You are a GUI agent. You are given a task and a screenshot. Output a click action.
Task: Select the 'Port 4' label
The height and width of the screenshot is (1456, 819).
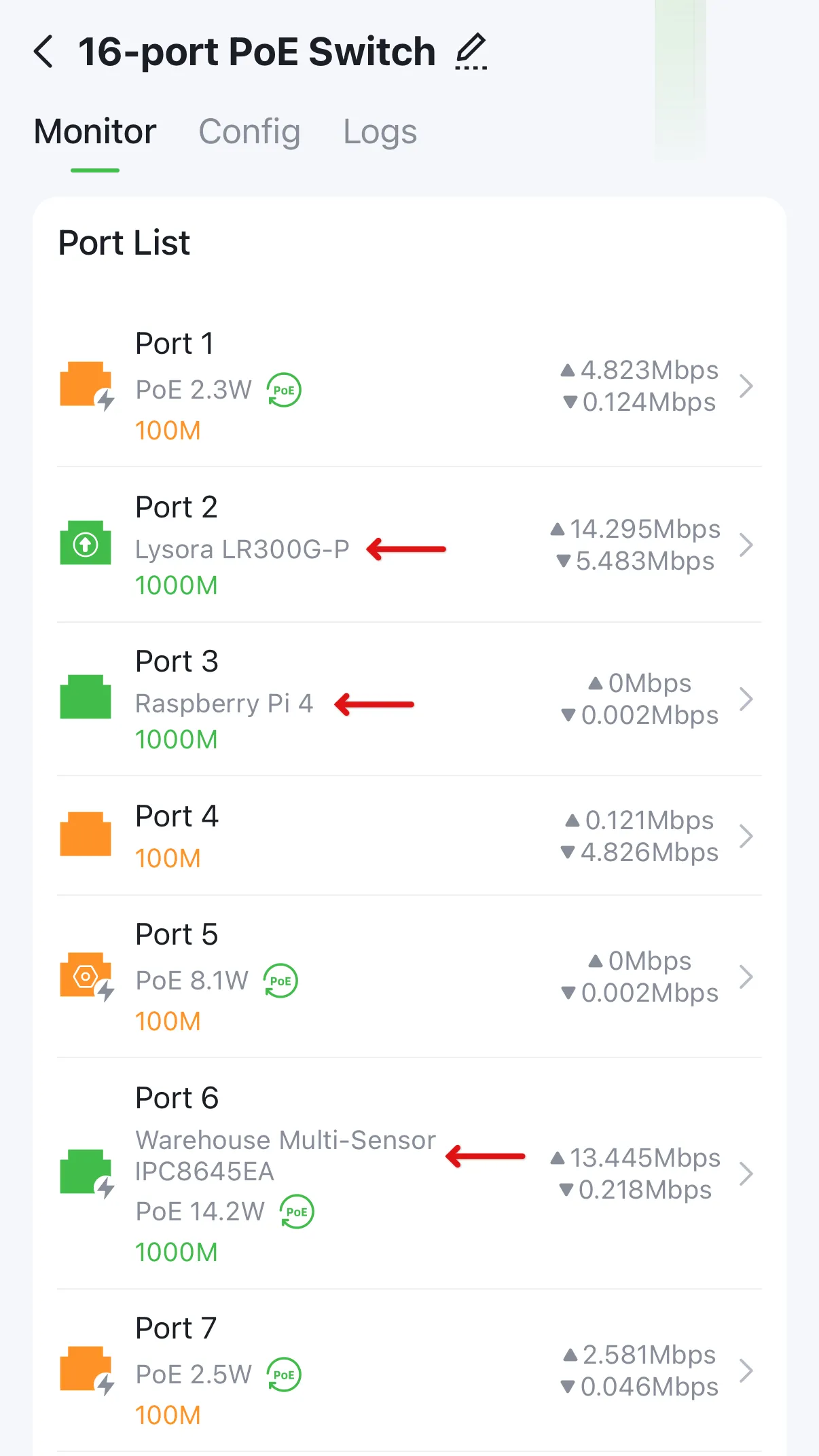(x=177, y=816)
